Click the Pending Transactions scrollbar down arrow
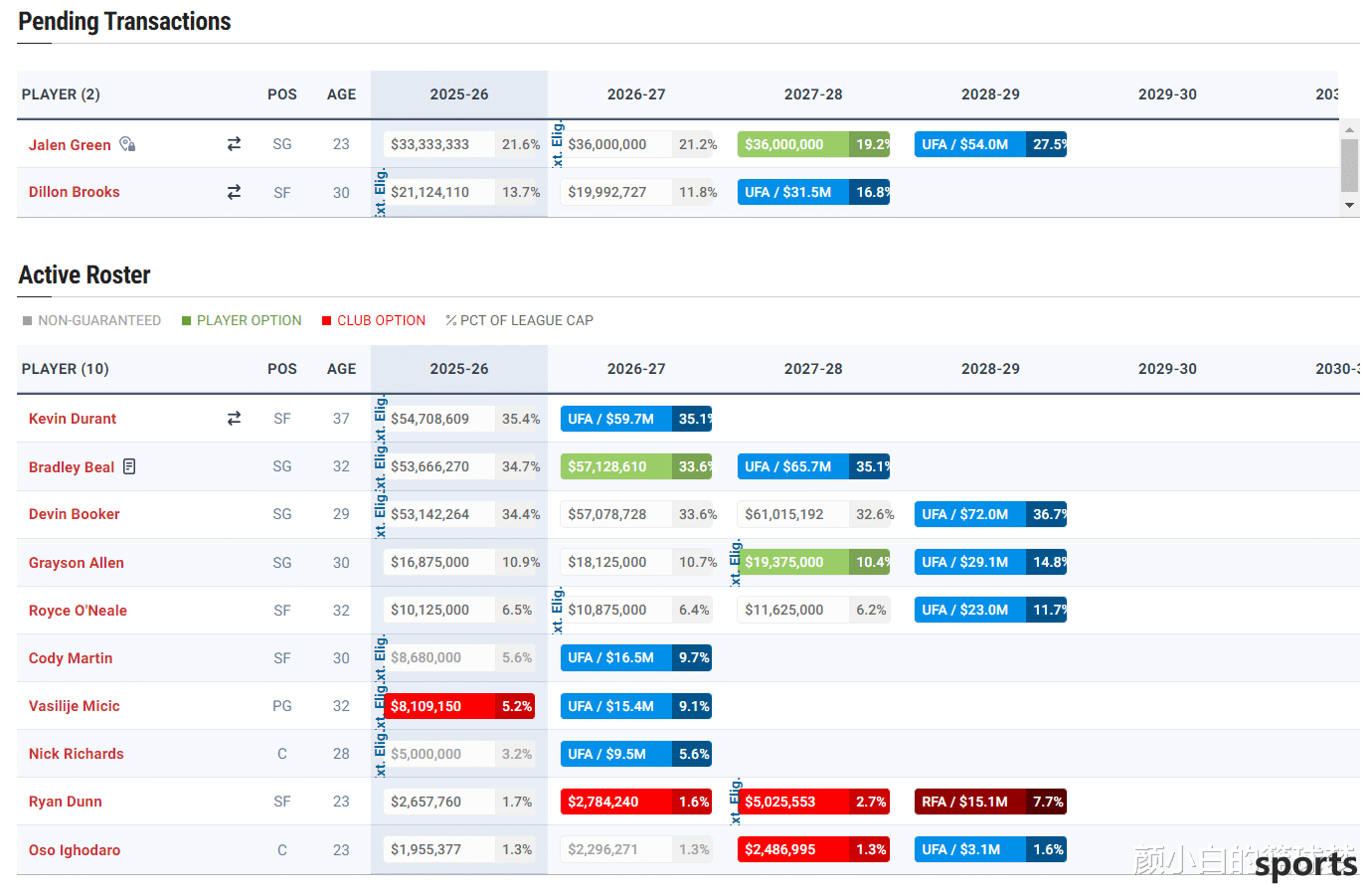 point(1349,206)
